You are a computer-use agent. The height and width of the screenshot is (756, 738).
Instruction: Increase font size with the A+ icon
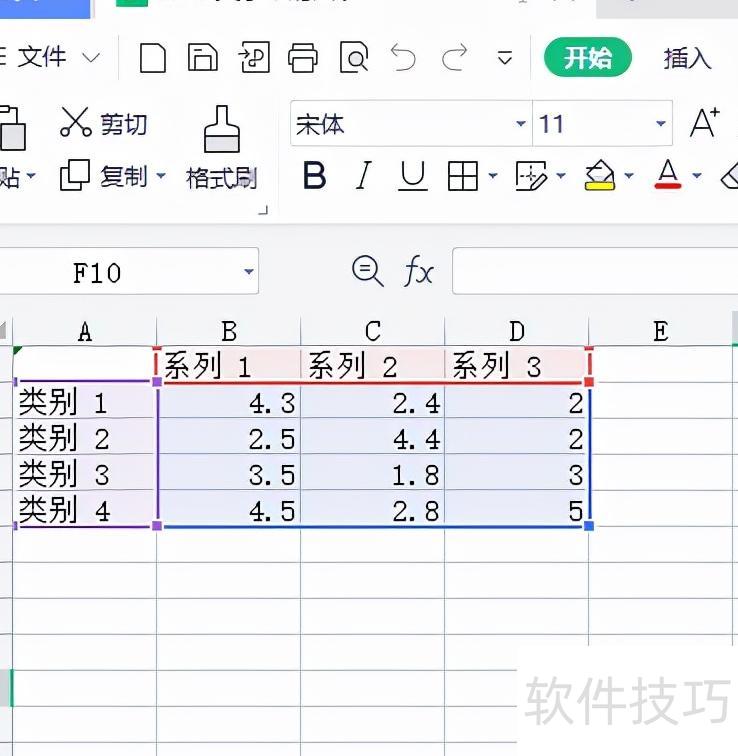[x=704, y=122]
